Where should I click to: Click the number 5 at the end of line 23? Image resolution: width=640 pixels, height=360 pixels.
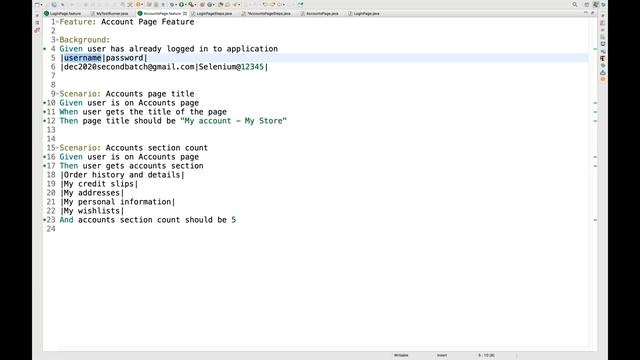point(233,220)
